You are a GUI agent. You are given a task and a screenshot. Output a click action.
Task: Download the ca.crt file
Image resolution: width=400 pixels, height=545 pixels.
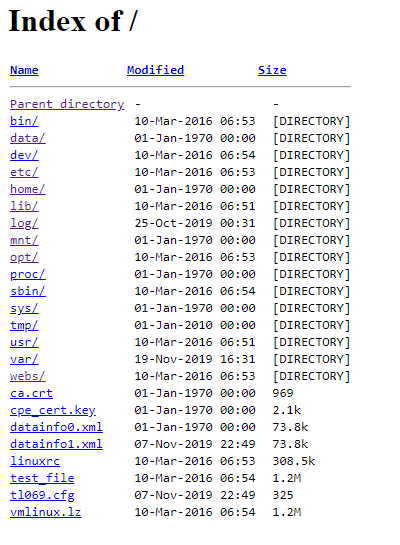[x=31, y=394]
